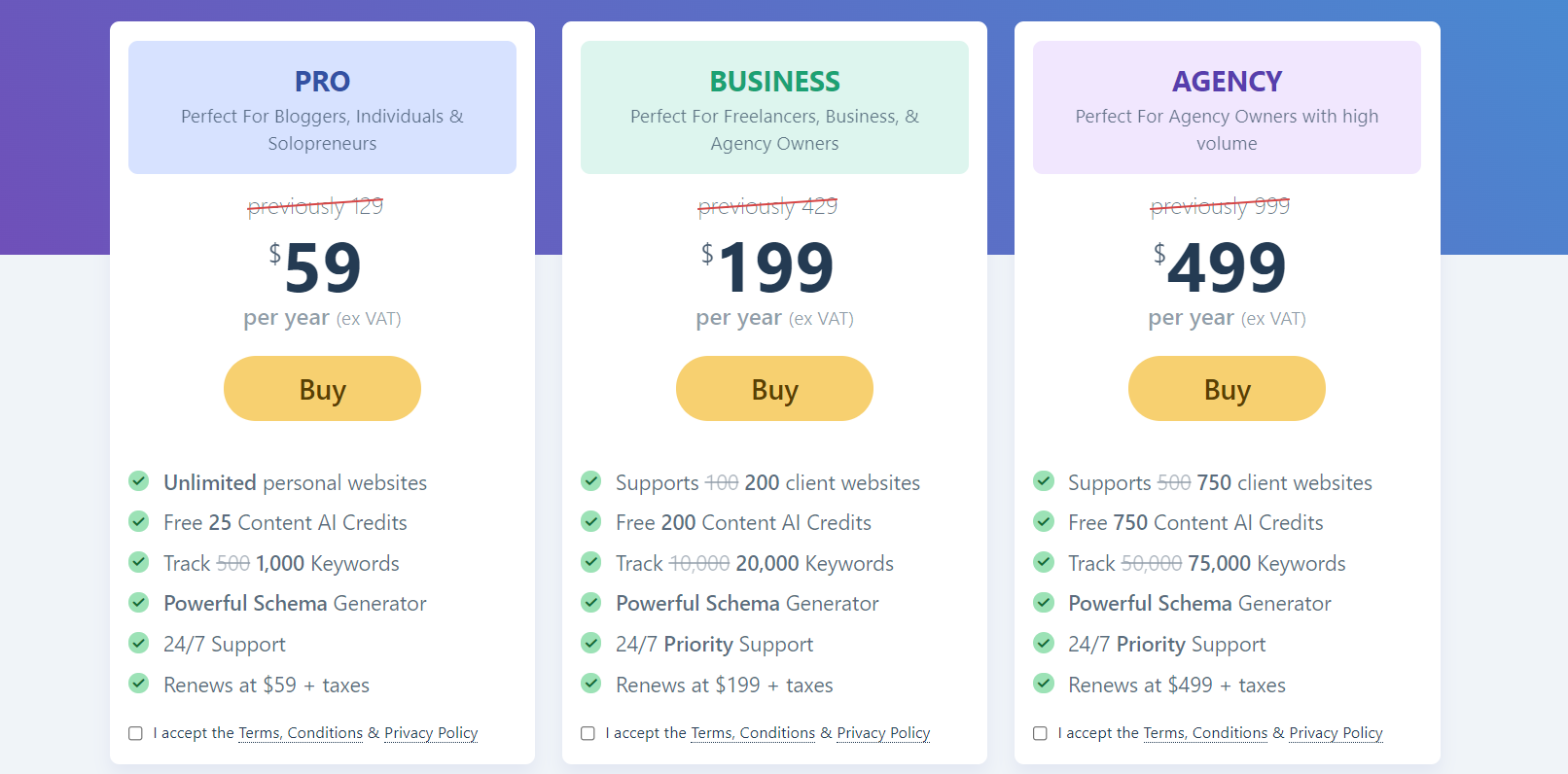This screenshot has height=774, width=1568.
Task: Open Terms, Conditions link in BUSINESS card
Action: (x=753, y=733)
